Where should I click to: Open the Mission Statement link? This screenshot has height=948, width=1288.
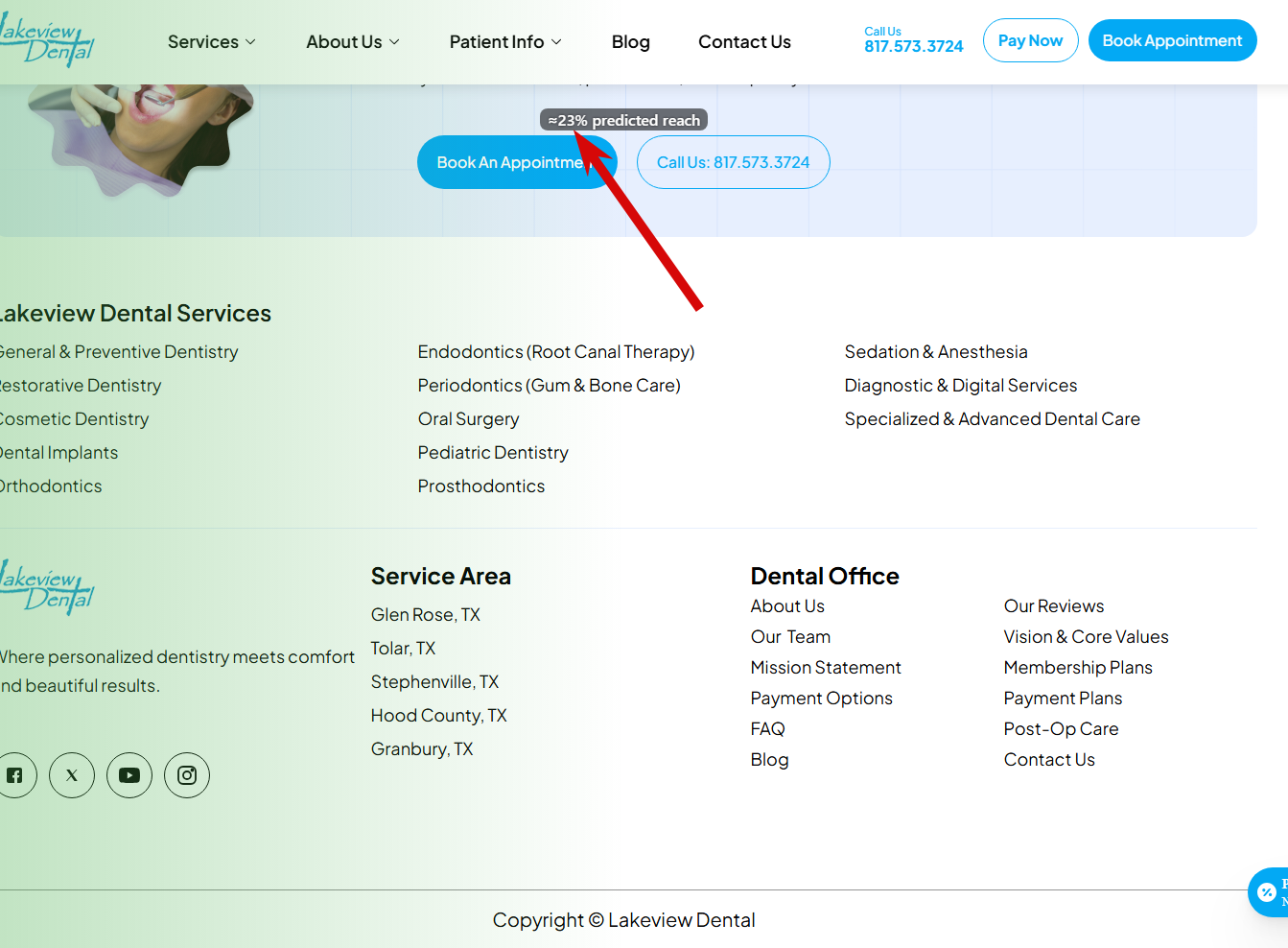click(x=826, y=668)
